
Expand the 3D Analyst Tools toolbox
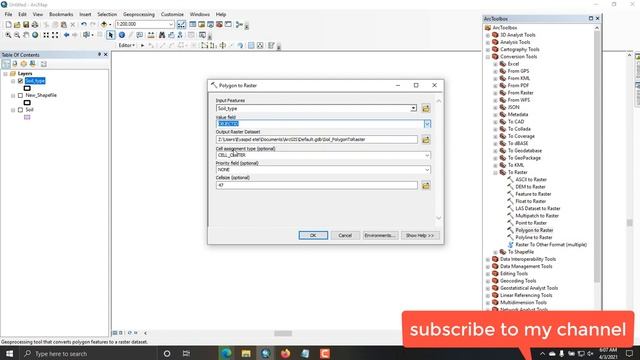(x=488, y=35)
